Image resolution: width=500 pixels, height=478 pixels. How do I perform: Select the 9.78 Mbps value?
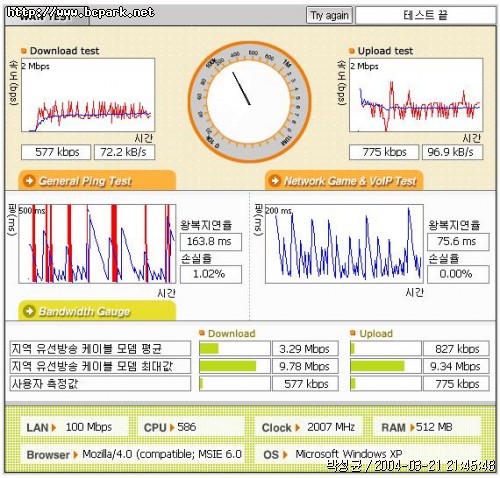pos(305,366)
